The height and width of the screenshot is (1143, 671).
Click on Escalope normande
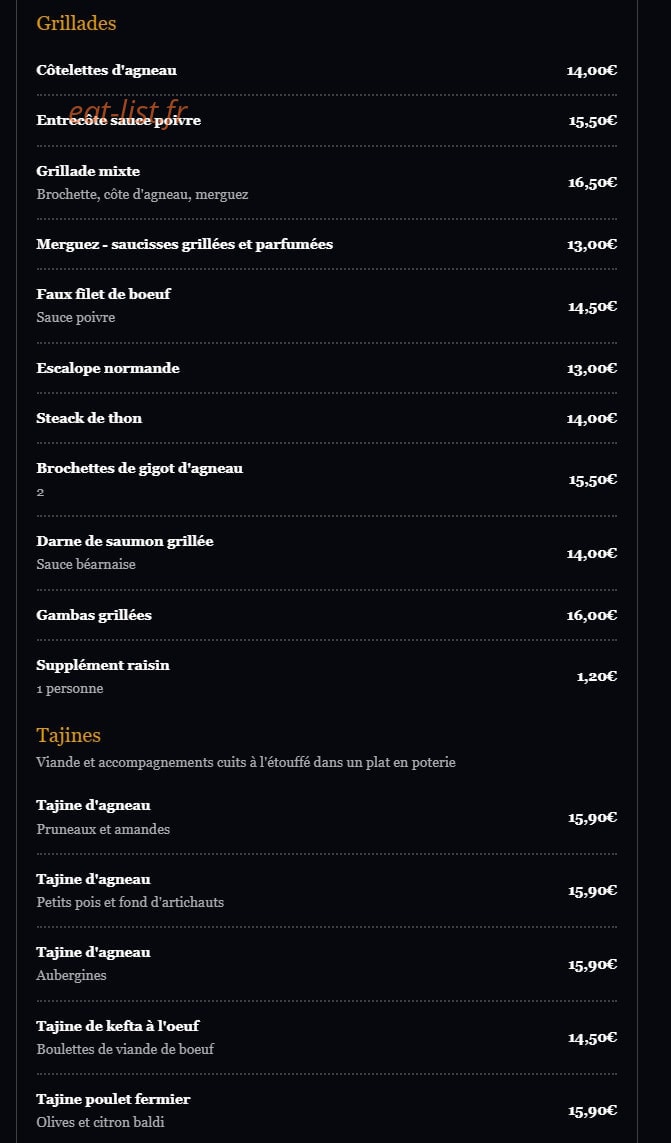(x=327, y=368)
